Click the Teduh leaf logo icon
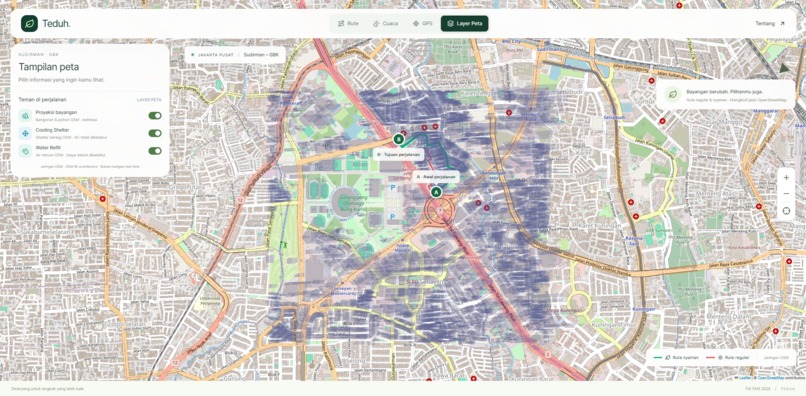Image resolution: width=806 pixels, height=396 pixels. coord(29,24)
